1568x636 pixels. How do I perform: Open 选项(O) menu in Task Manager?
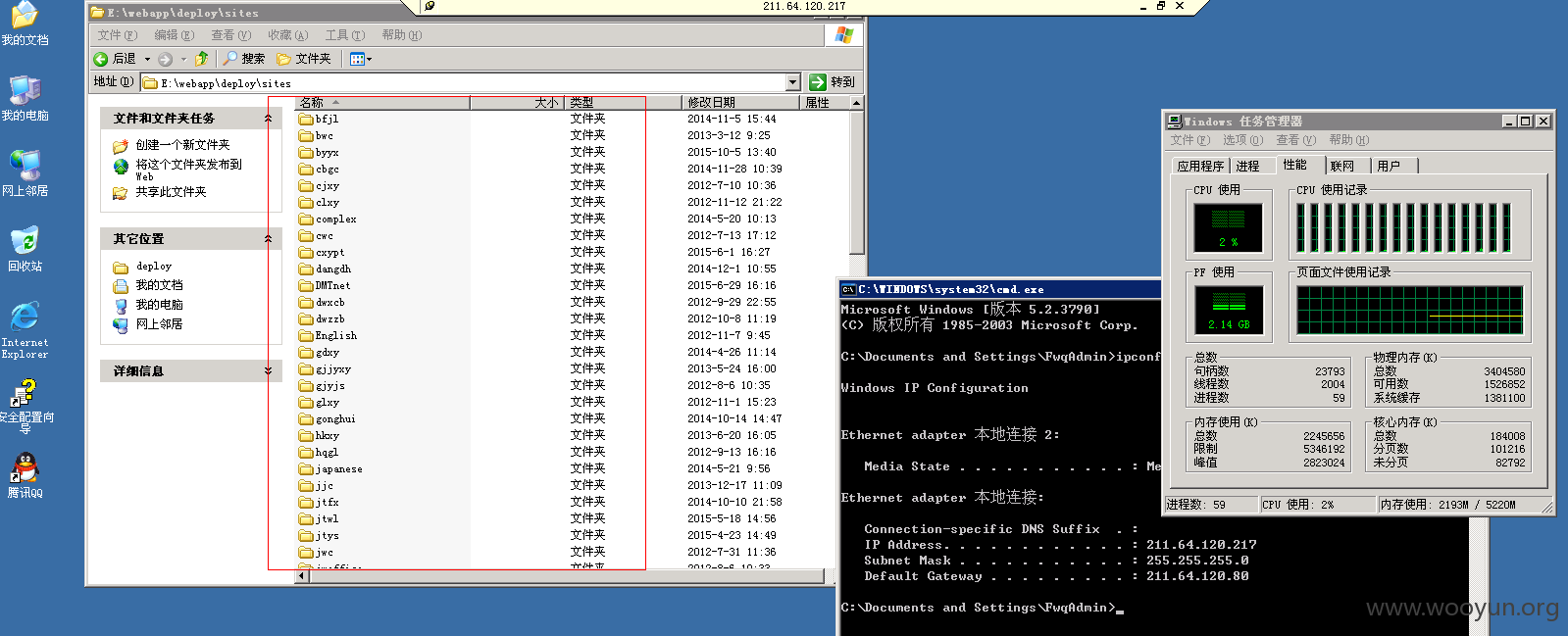click(x=1242, y=140)
